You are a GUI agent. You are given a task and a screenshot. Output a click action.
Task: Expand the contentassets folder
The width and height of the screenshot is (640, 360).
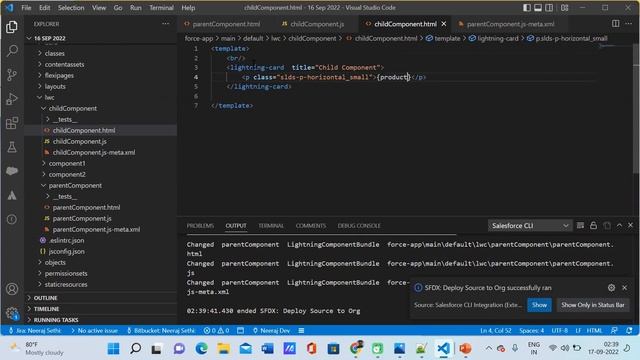coord(64,64)
